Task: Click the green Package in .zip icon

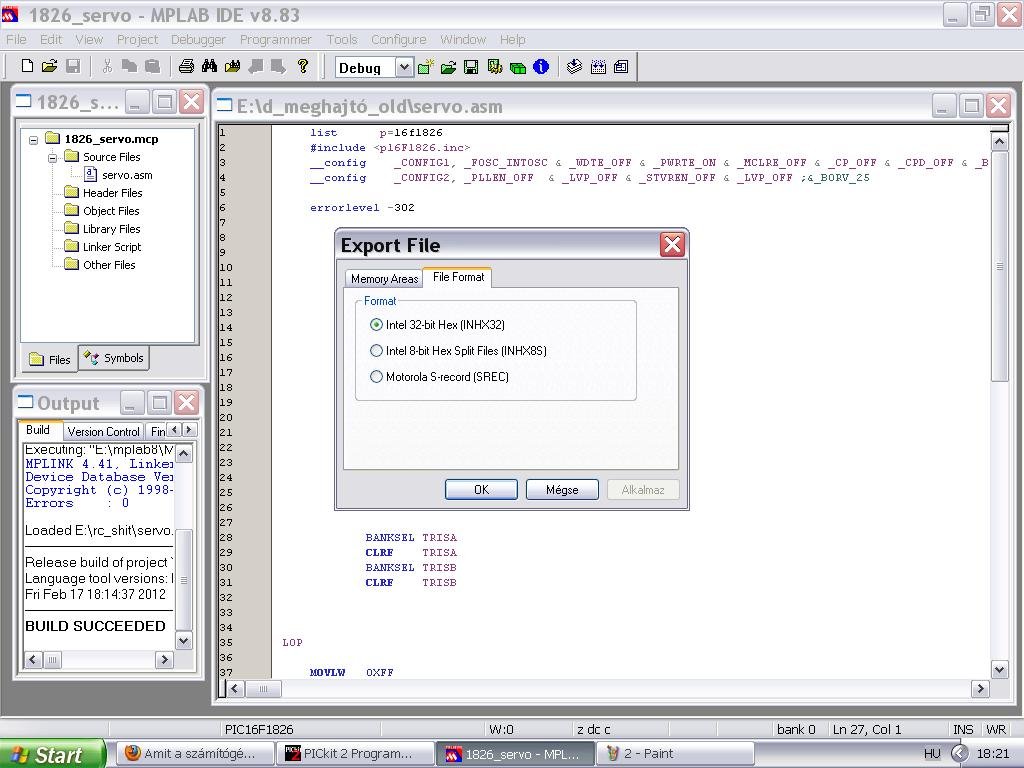Action: click(518, 67)
